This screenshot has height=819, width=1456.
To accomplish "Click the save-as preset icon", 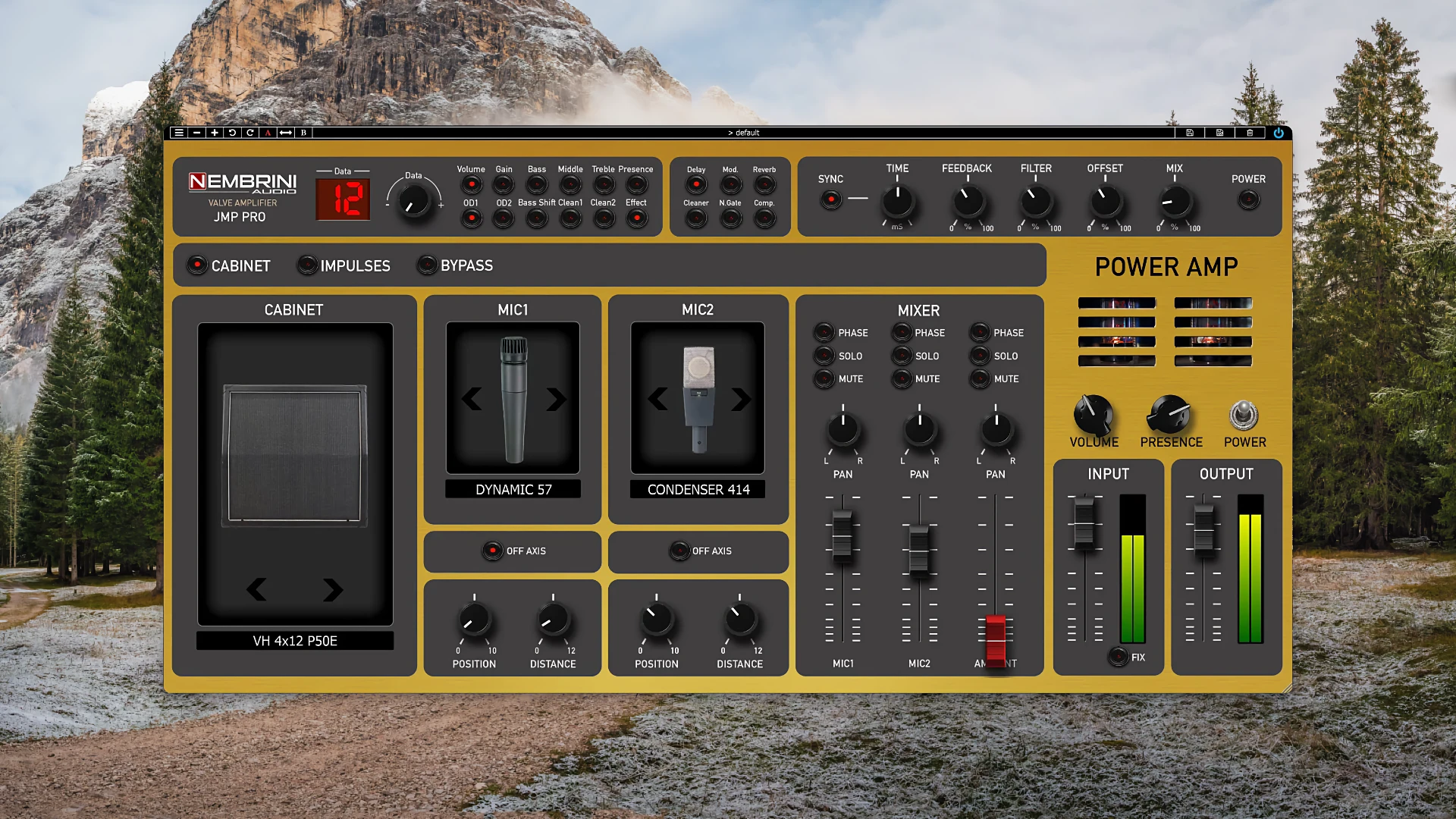I will point(1220,133).
